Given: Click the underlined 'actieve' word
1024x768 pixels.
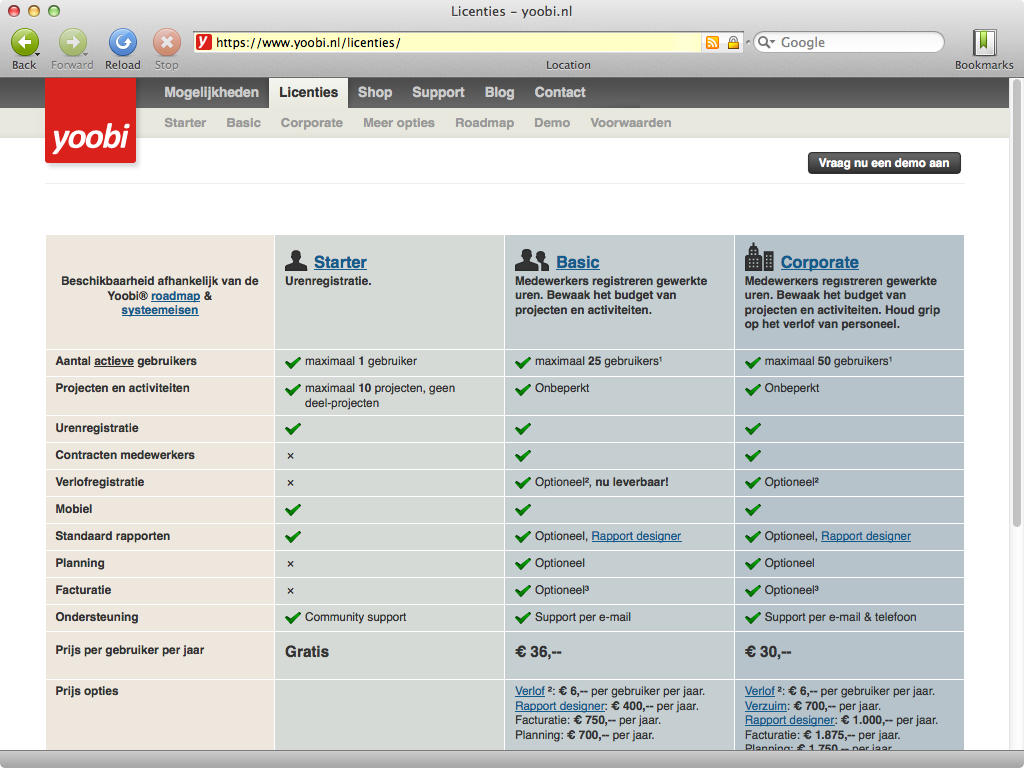Looking at the screenshot, I should tap(114, 361).
